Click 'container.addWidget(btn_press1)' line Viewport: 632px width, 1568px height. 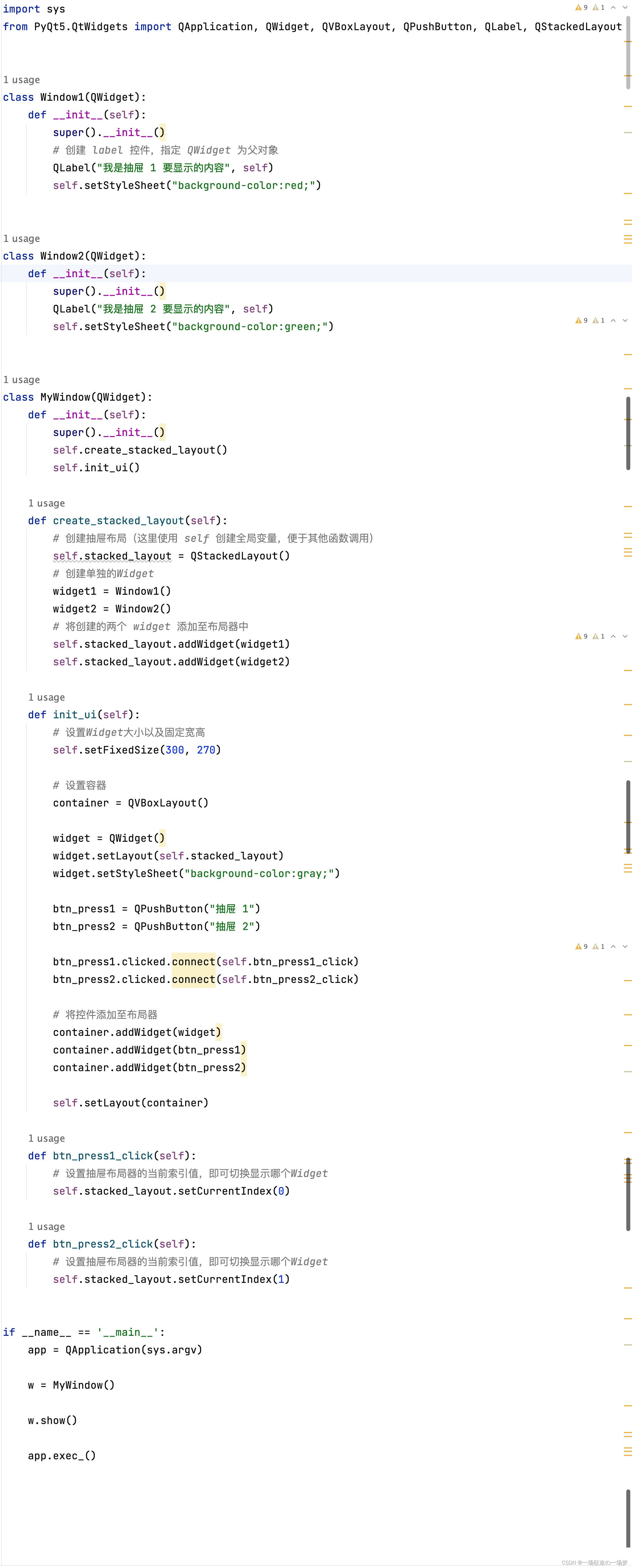150,1051
